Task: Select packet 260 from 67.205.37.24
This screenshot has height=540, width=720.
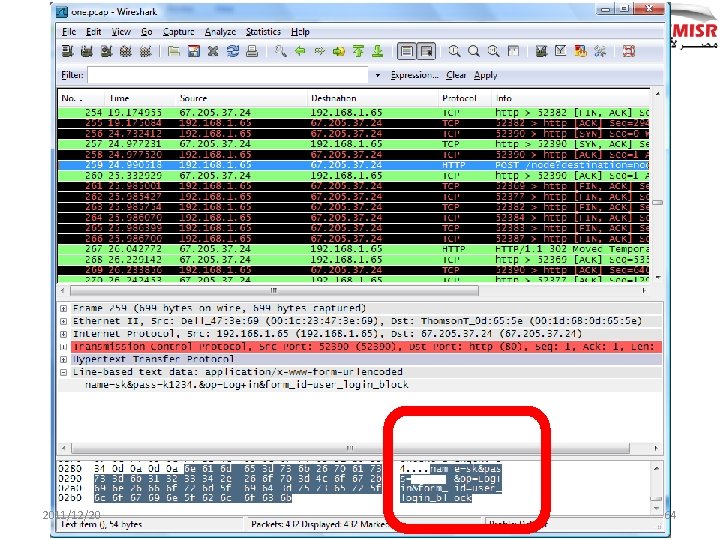Action: (354, 176)
